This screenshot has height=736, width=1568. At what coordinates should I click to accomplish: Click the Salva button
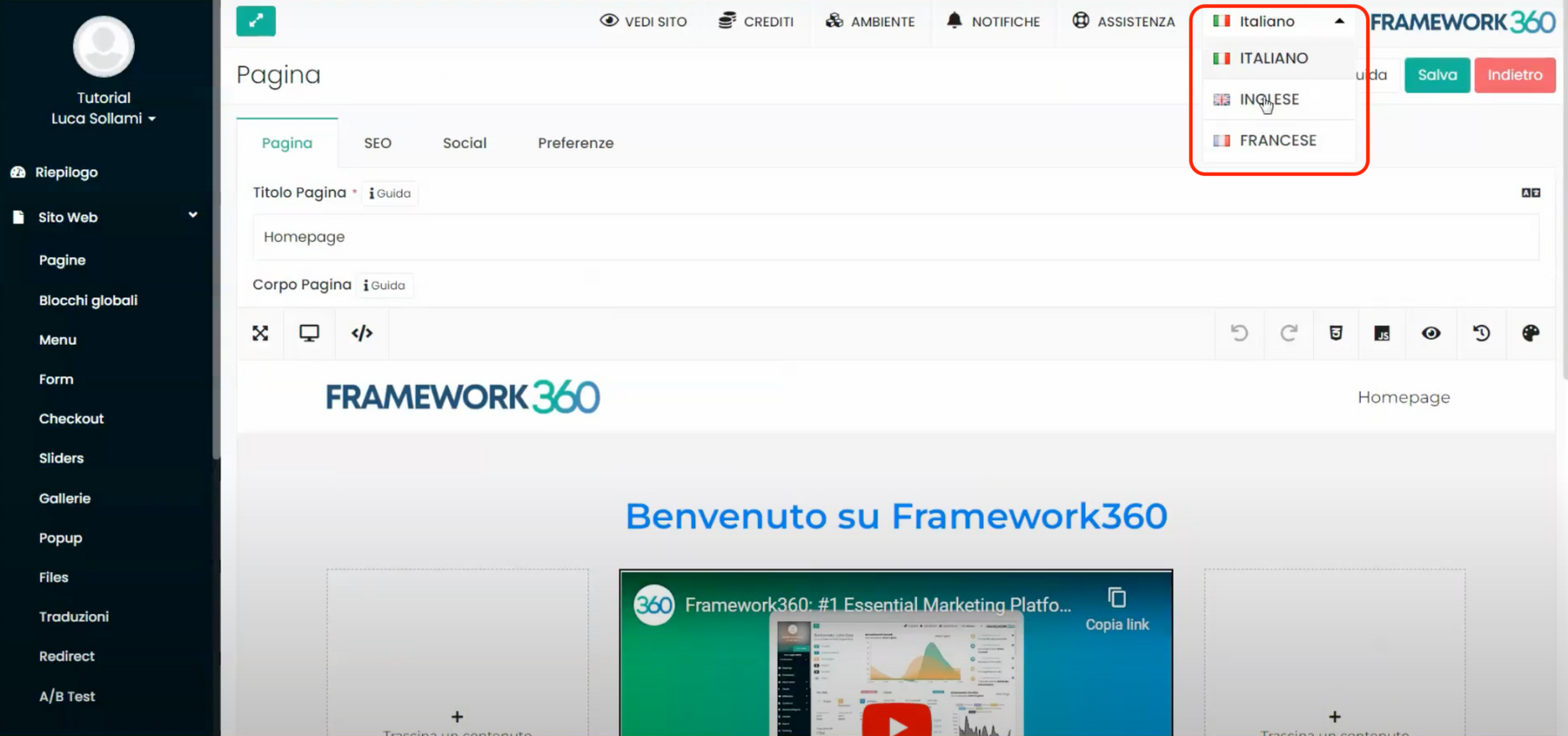point(1437,74)
